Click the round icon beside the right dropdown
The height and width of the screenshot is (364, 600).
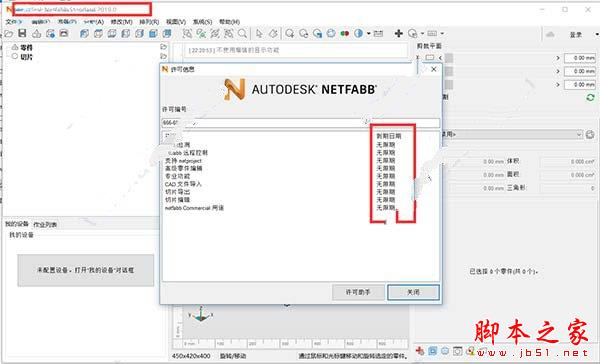590,134
